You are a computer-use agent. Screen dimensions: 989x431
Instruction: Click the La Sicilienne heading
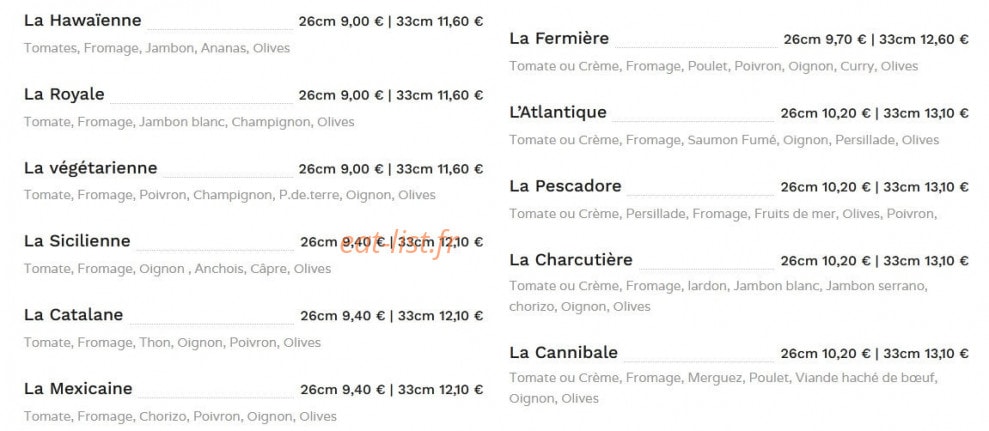(77, 241)
